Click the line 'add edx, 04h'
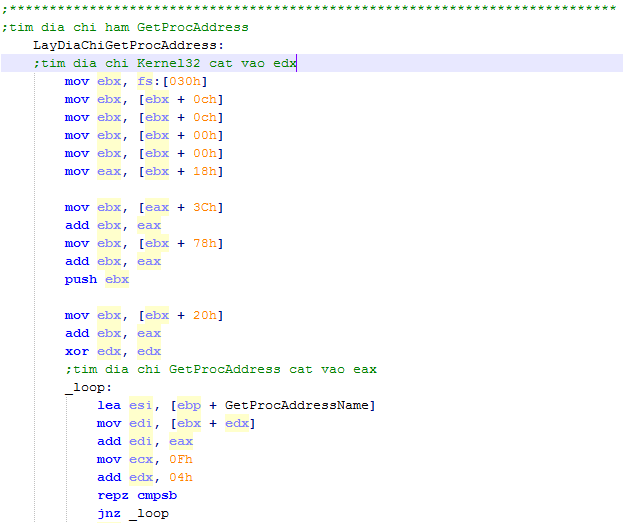 point(145,478)
